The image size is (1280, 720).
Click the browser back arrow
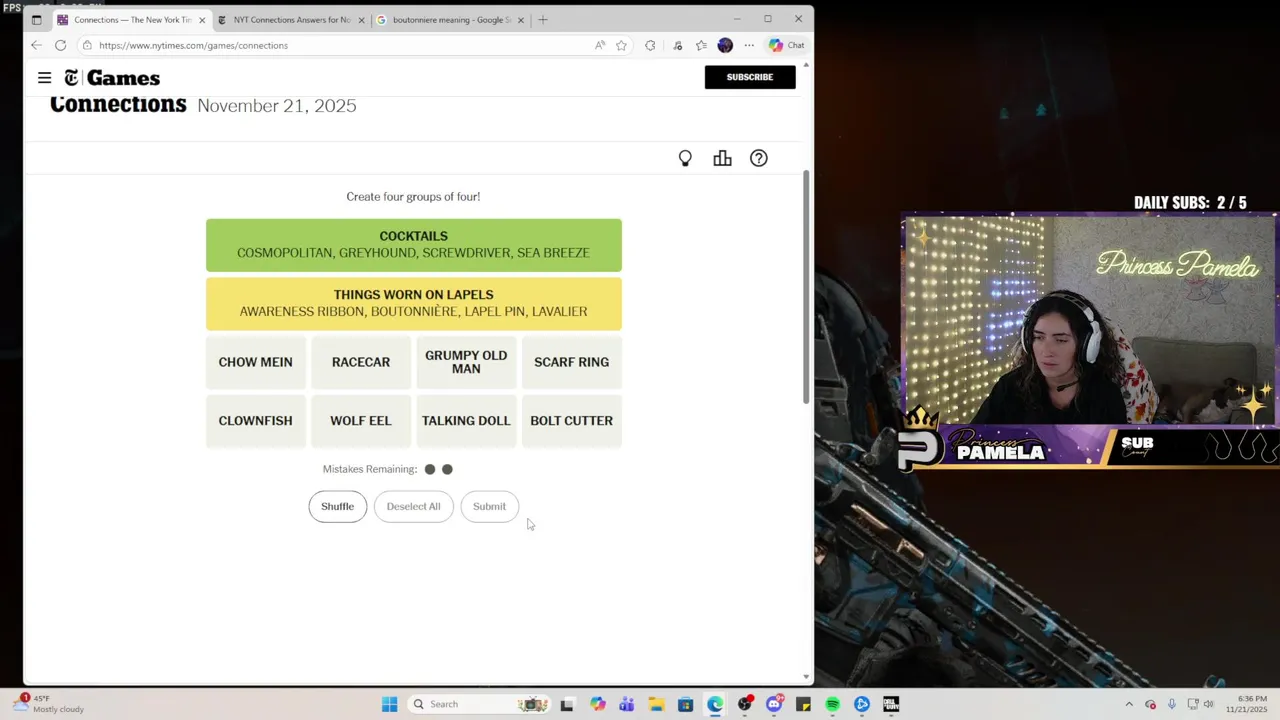click(x=36, y=45)
